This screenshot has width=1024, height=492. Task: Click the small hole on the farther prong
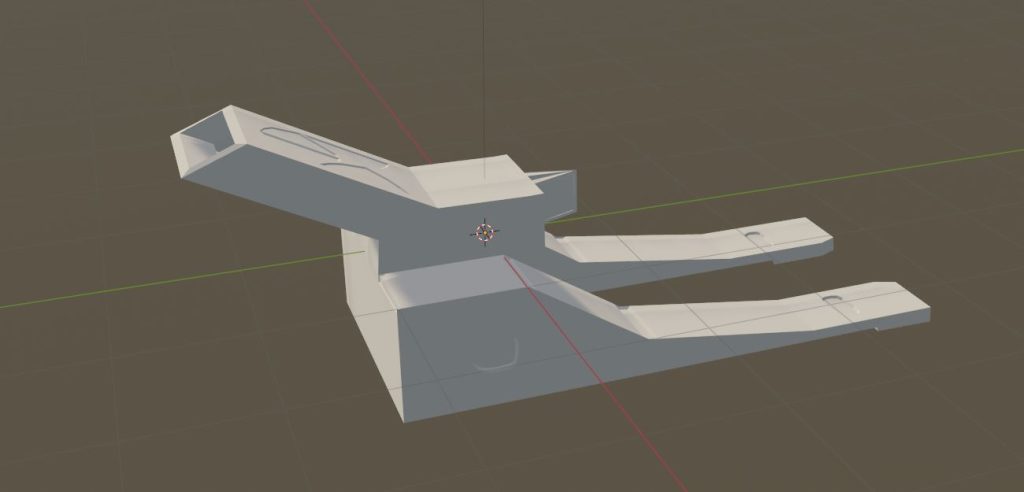click(752, 233)
